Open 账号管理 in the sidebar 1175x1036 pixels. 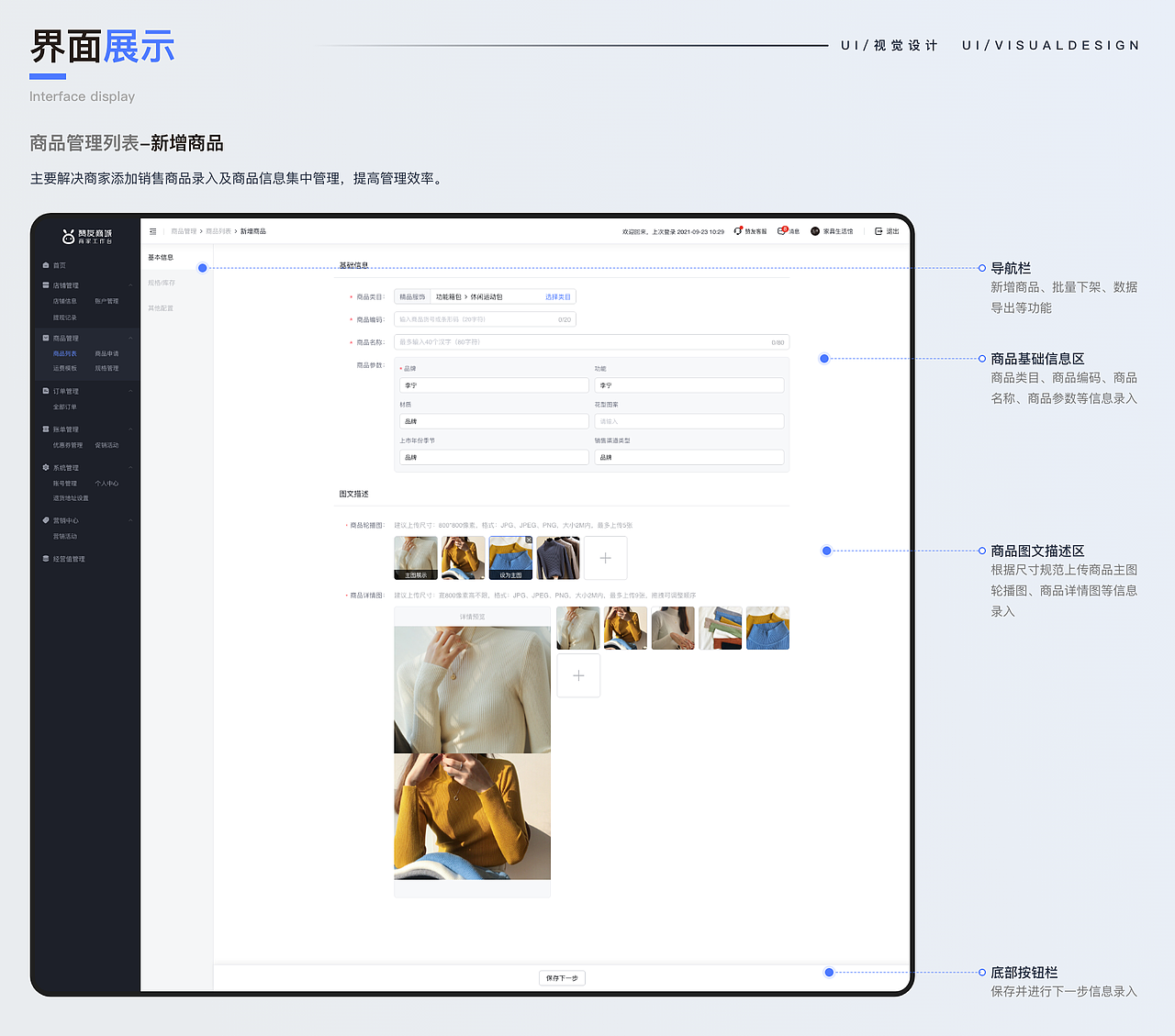coord(65,484)
